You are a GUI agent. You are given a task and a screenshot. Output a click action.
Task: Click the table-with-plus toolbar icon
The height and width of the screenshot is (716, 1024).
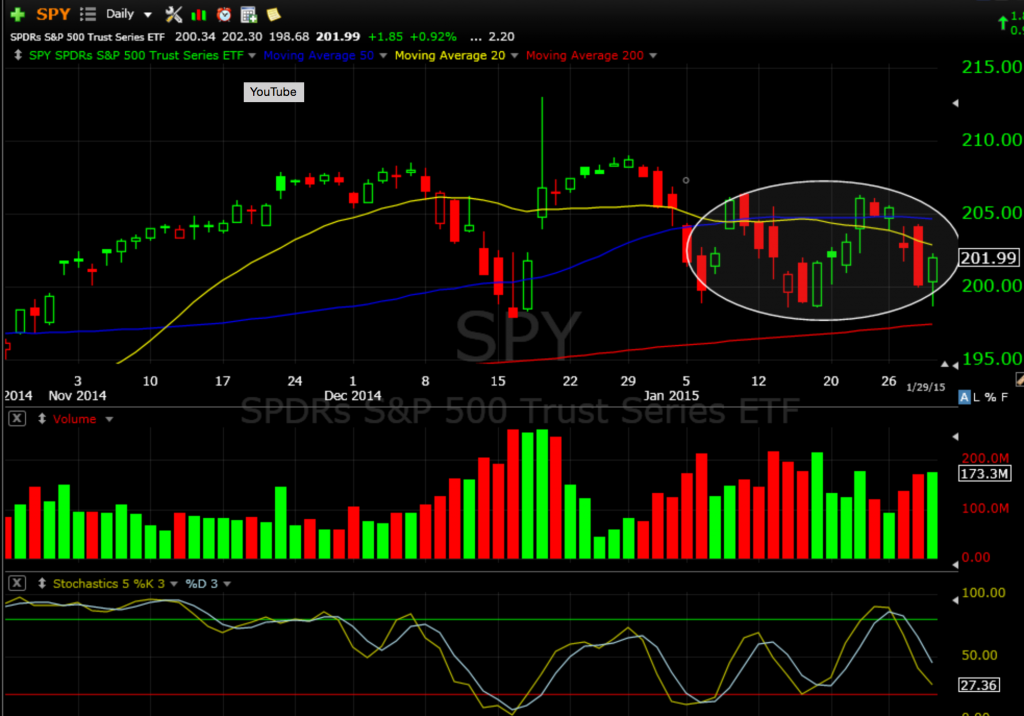(249, 14)
